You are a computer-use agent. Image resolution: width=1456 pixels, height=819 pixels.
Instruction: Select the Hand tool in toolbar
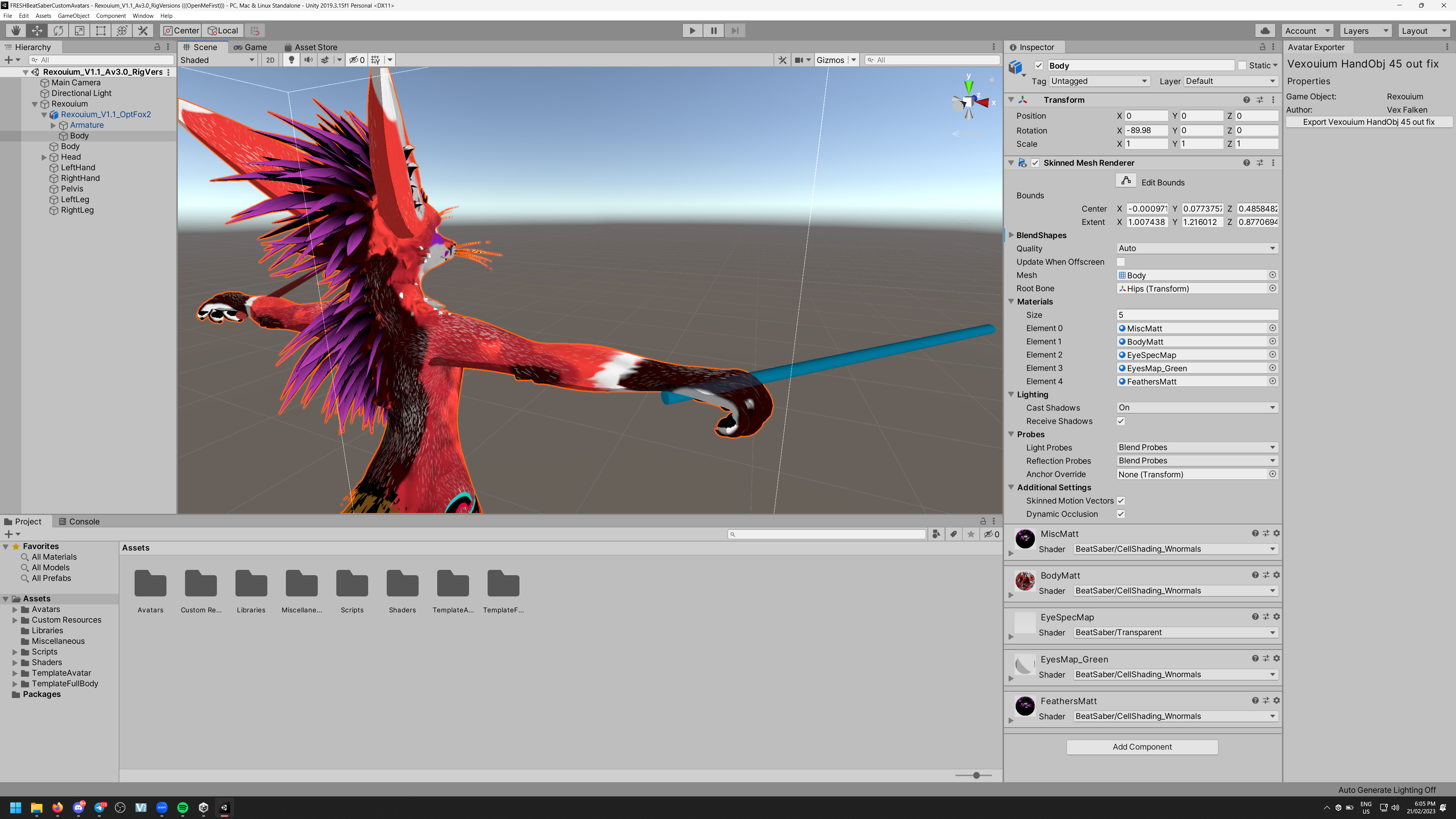[16, 30]
